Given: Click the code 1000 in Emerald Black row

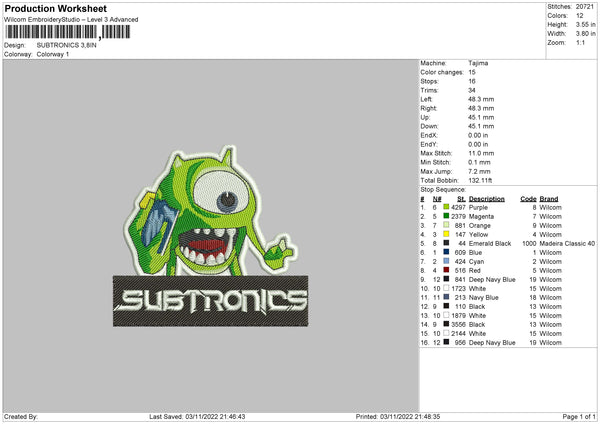Looking at the screenshot, I should (529, 243).
